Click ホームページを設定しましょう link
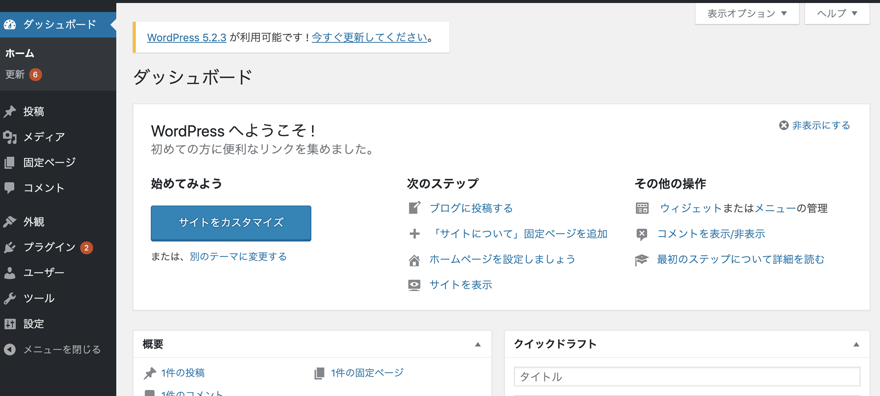Screen dimensions: 880x396 tap(502, 260)
